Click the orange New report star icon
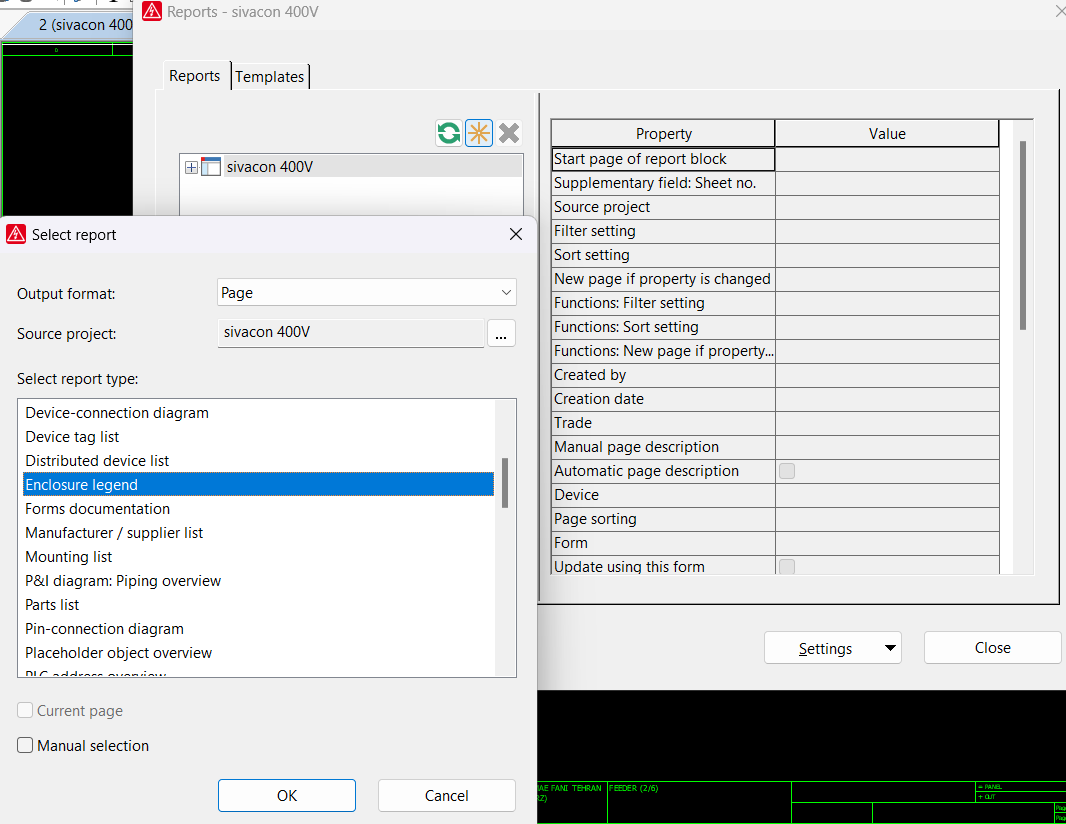The image size is (1066, 824). pyautogui.click(x=479, y=133)
